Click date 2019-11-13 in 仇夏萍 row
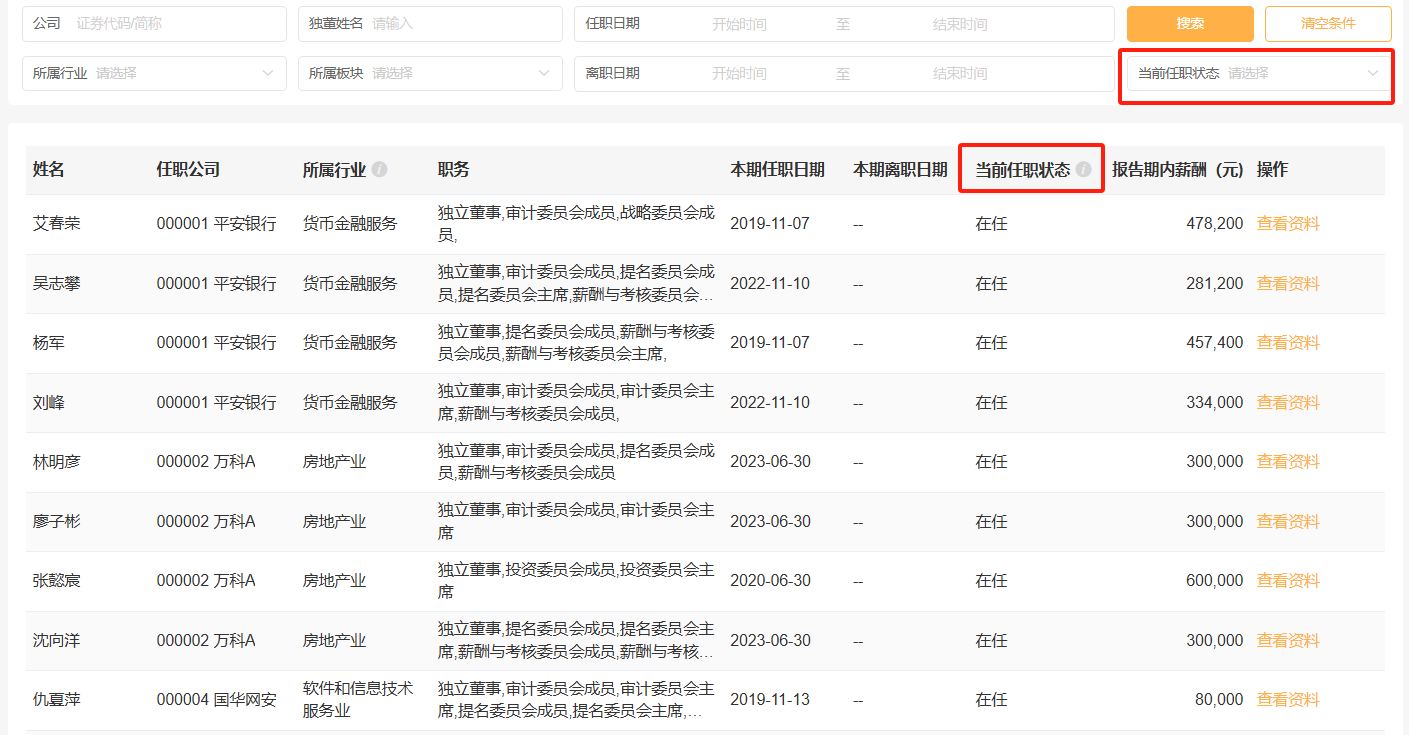 pos(770,700)
